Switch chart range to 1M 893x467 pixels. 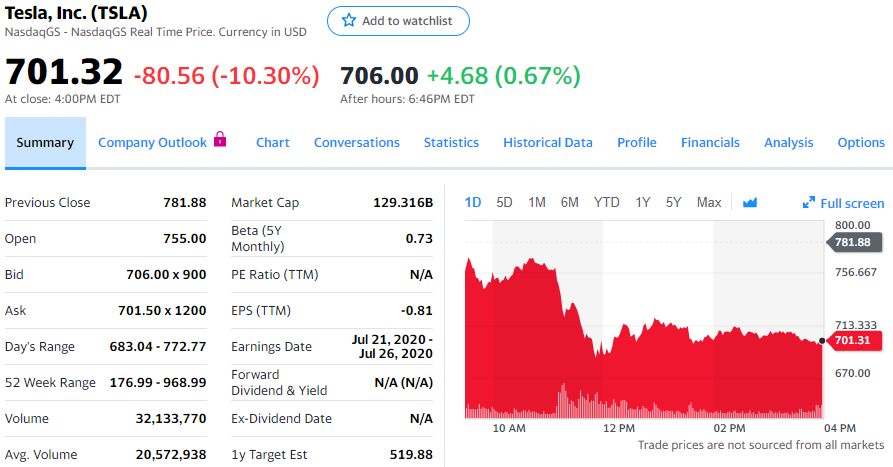537,203
